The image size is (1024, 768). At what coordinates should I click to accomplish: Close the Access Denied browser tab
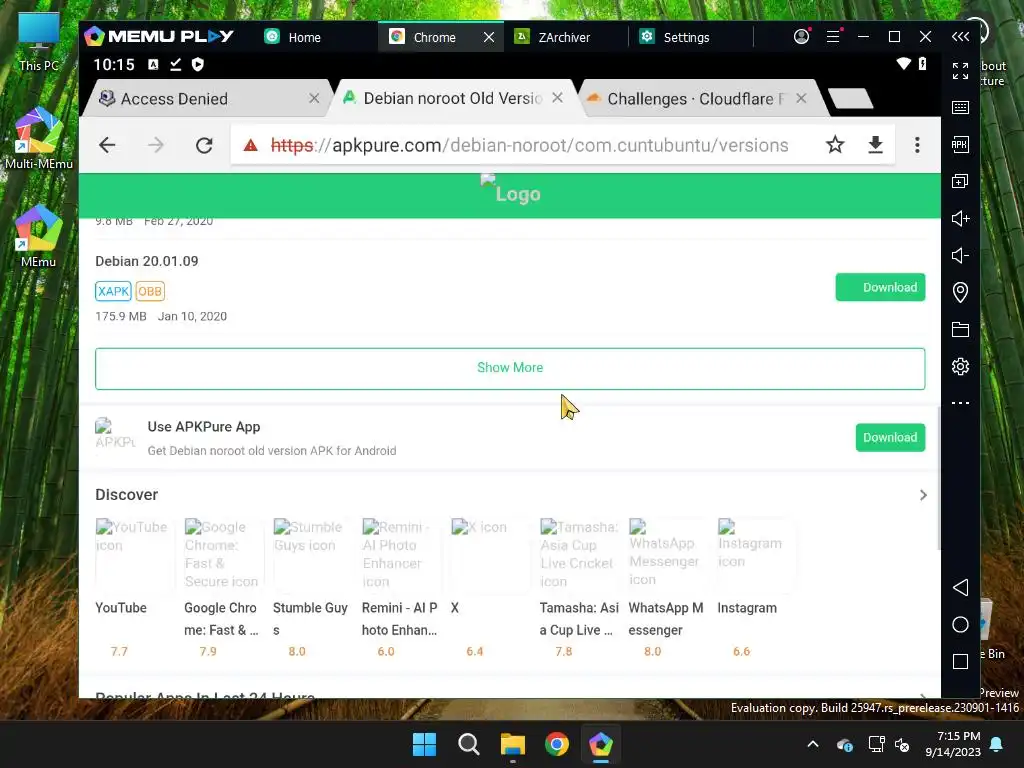(x=314, y=98)
